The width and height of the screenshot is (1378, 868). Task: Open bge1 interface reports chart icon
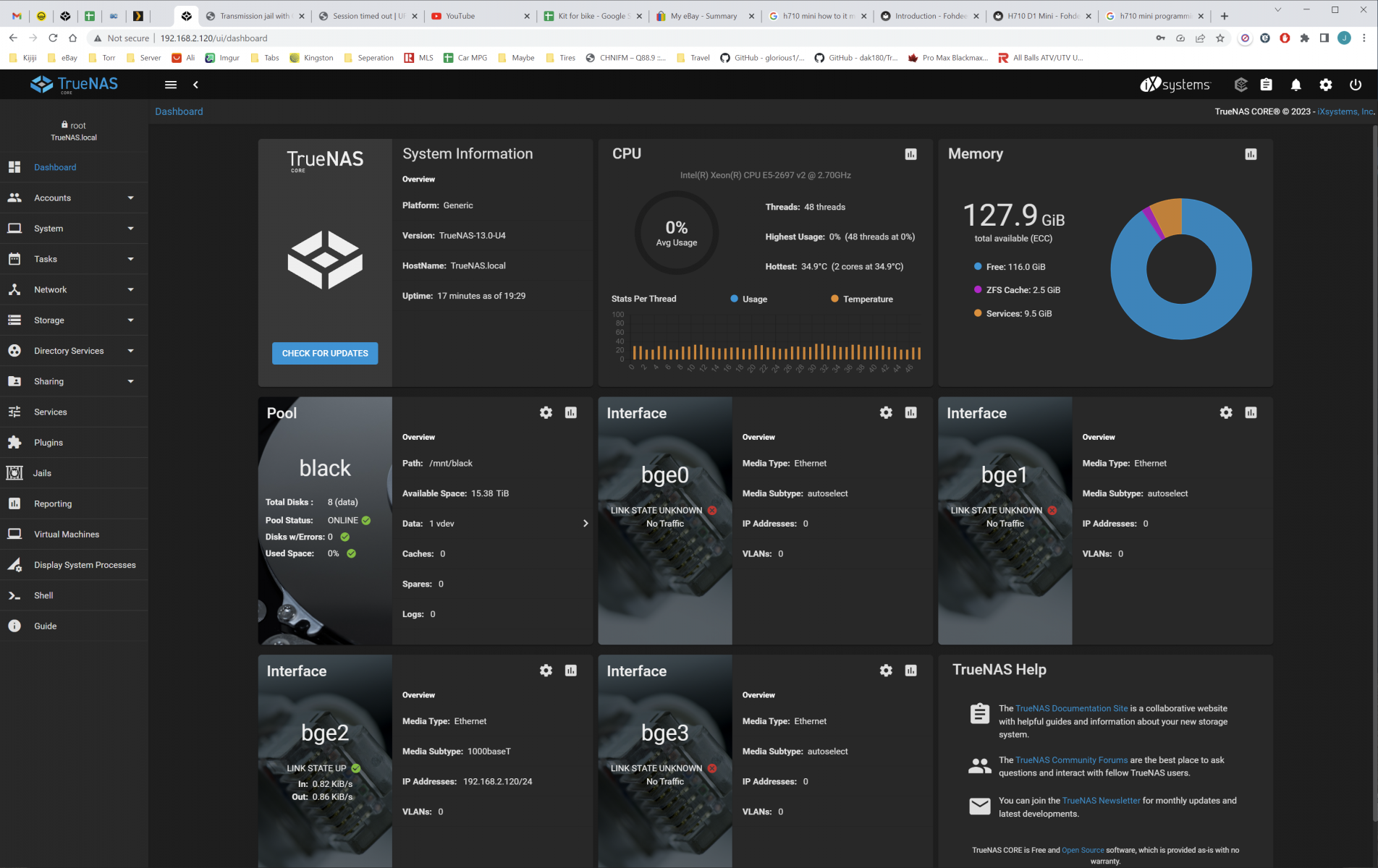point(1251,412)
